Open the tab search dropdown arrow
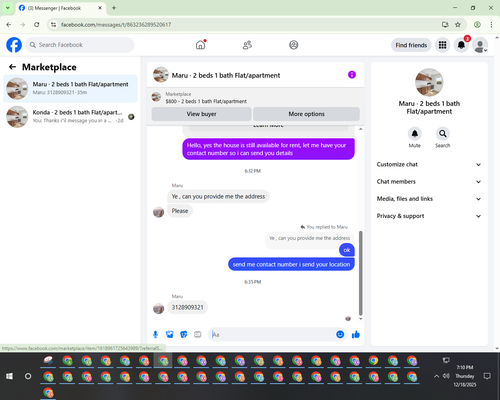Image resolution: width=500 pixels, height=400 pixels. point(7,8)
